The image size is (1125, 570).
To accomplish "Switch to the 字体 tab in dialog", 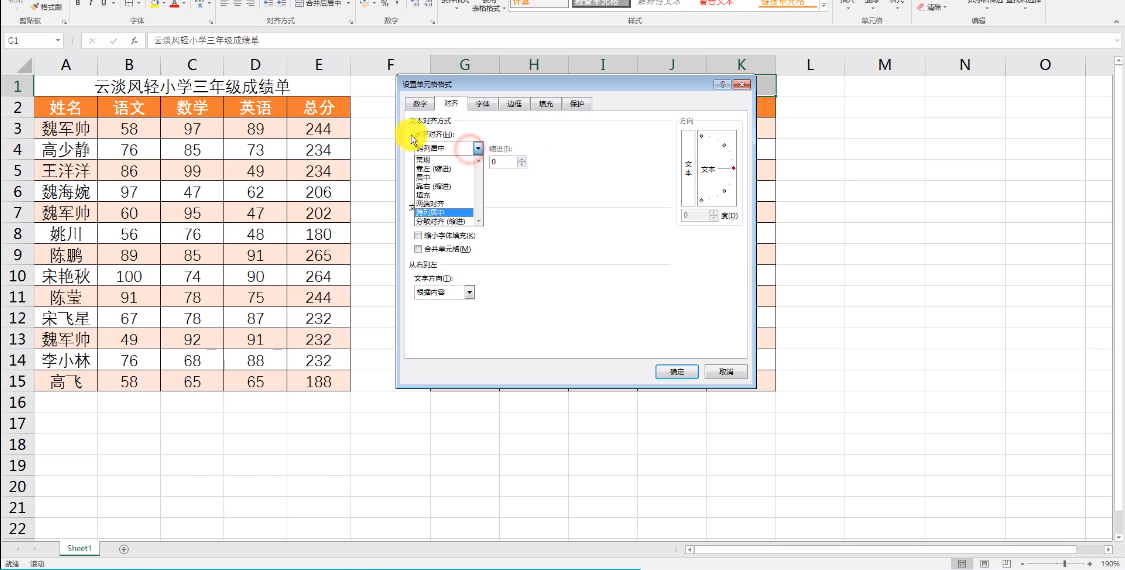I will tap(482, 104).
